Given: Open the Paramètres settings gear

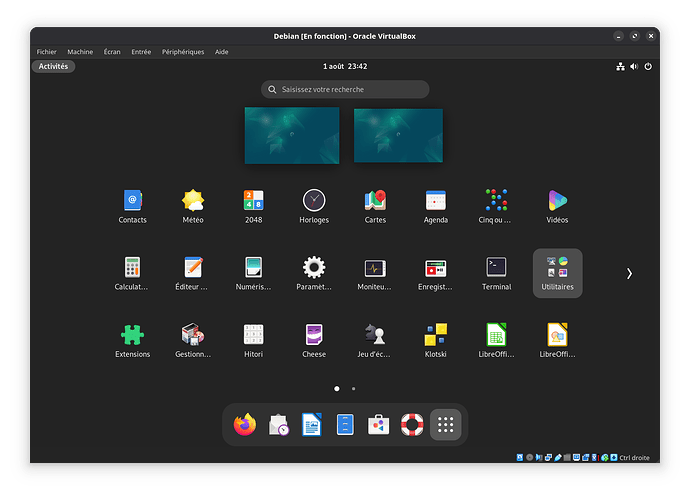Looking at the screenshot, I should click(x=314, y=268).
